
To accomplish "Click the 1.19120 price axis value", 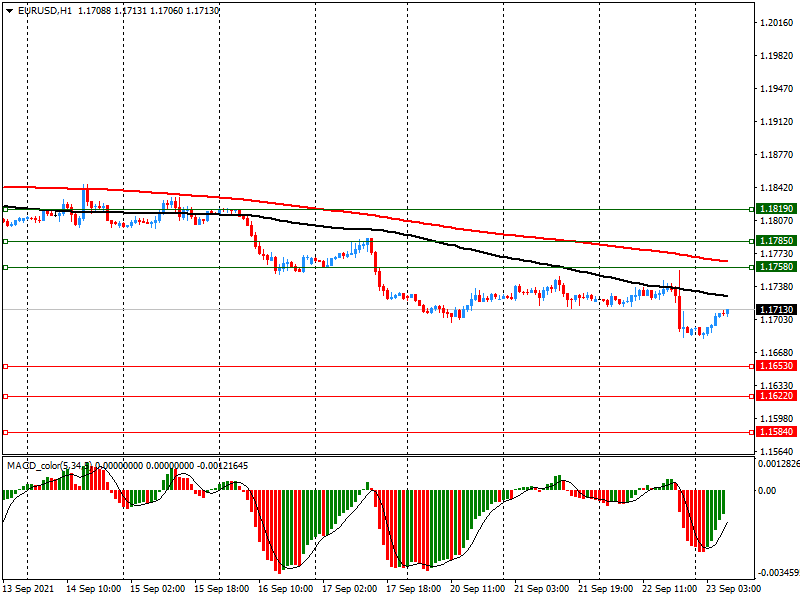I will (x=777, y=122).
